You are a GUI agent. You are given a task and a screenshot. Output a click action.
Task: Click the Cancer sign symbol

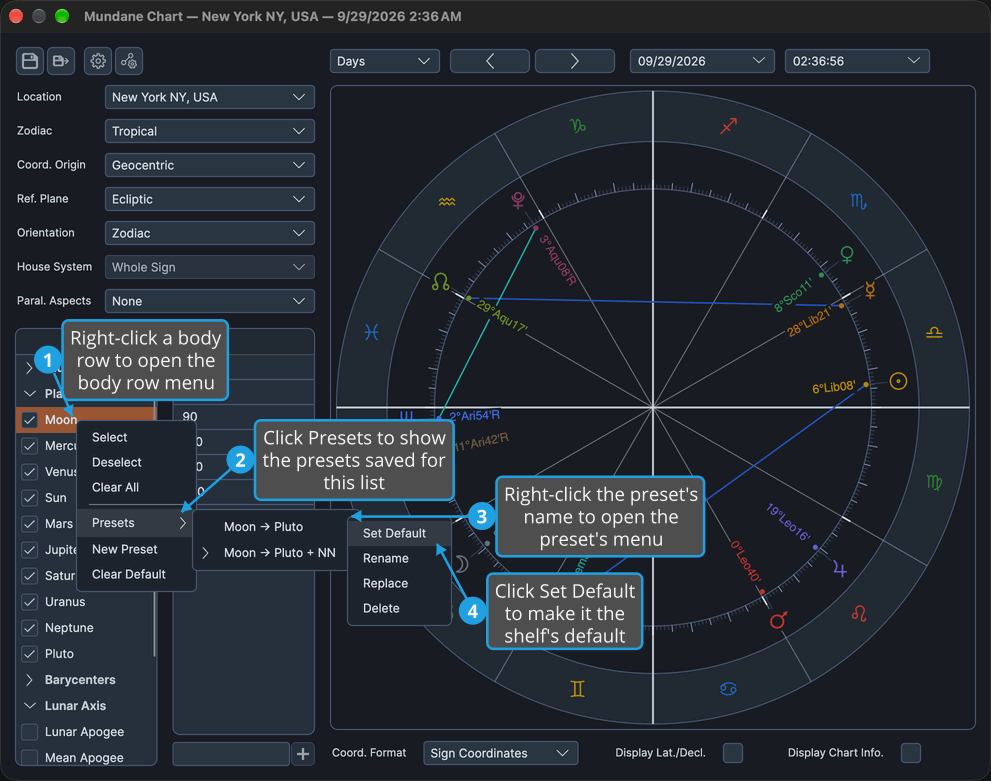pos(728,689)
